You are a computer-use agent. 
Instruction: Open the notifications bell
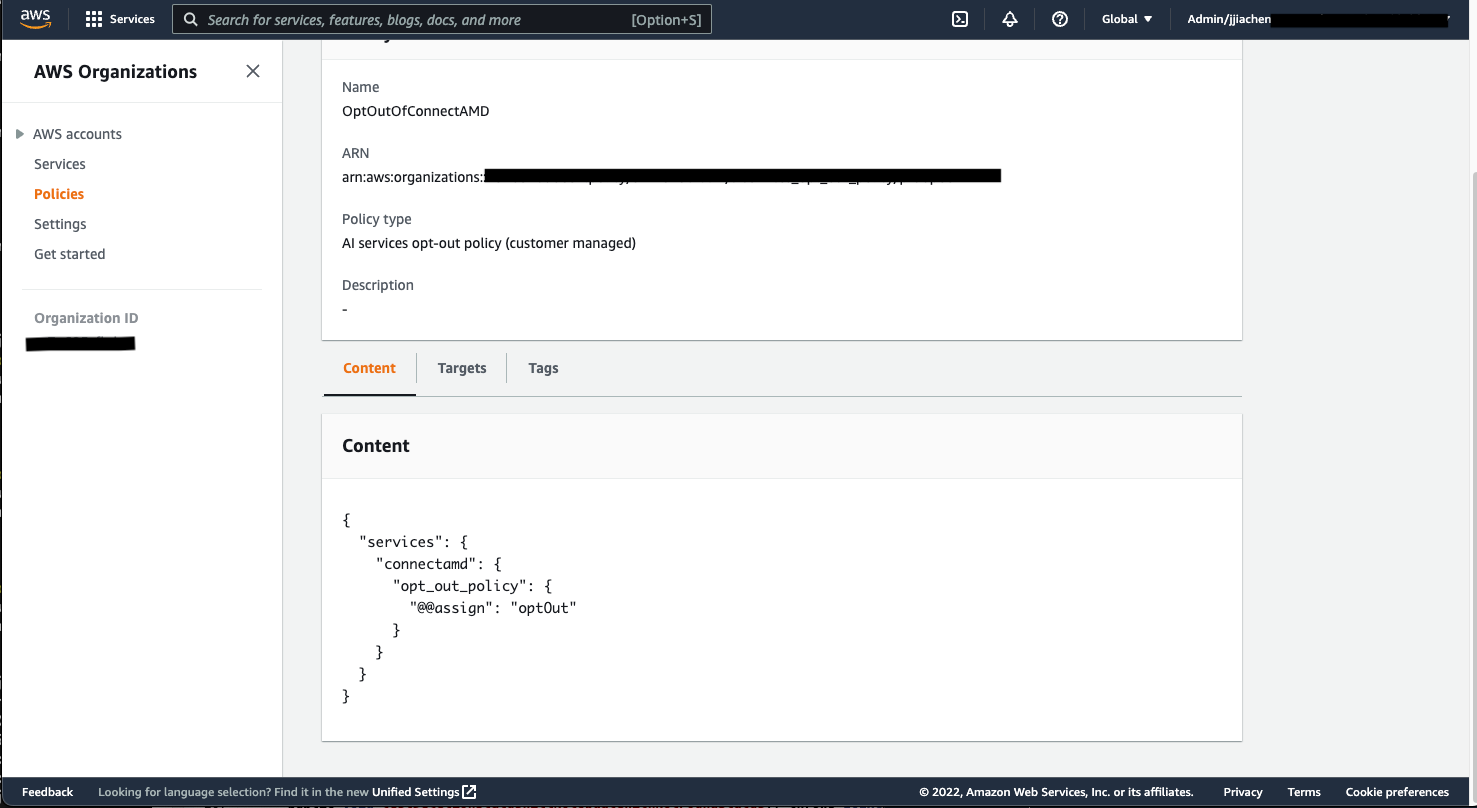pyautogui.click(x=1010, y=19)
